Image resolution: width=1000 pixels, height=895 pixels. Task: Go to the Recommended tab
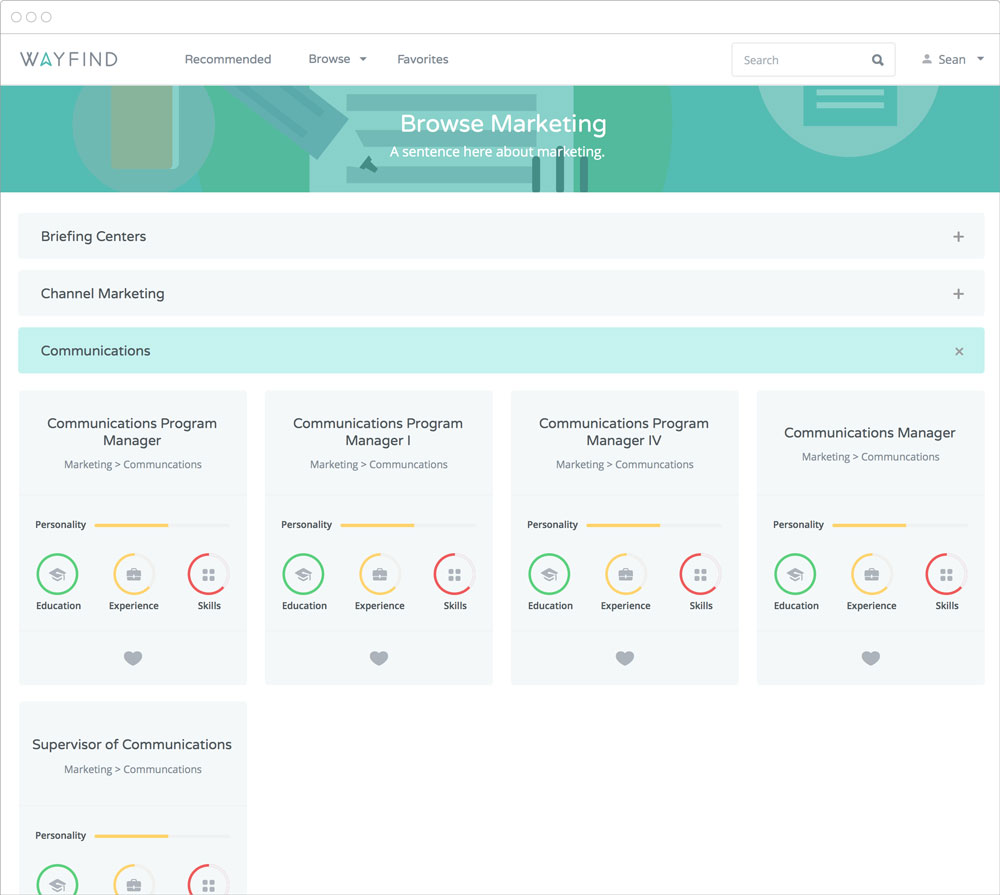(228, 59)
